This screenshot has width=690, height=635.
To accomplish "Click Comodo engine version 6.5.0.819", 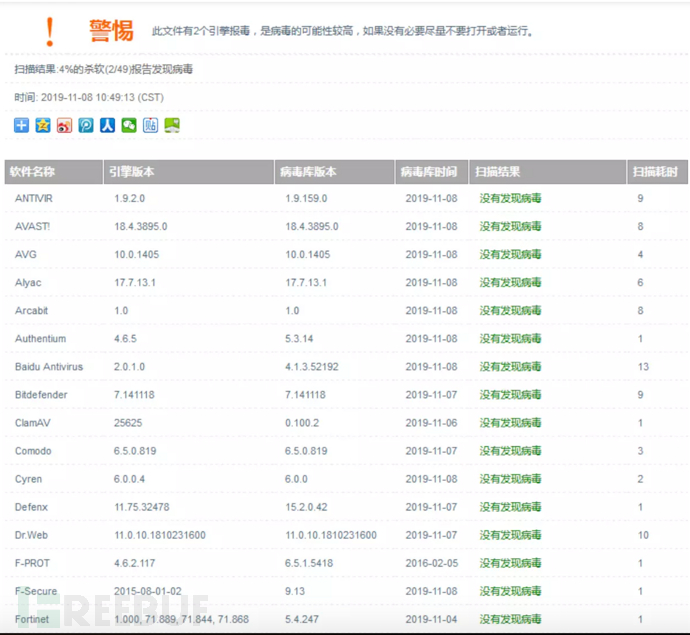I will pos(135,451).
